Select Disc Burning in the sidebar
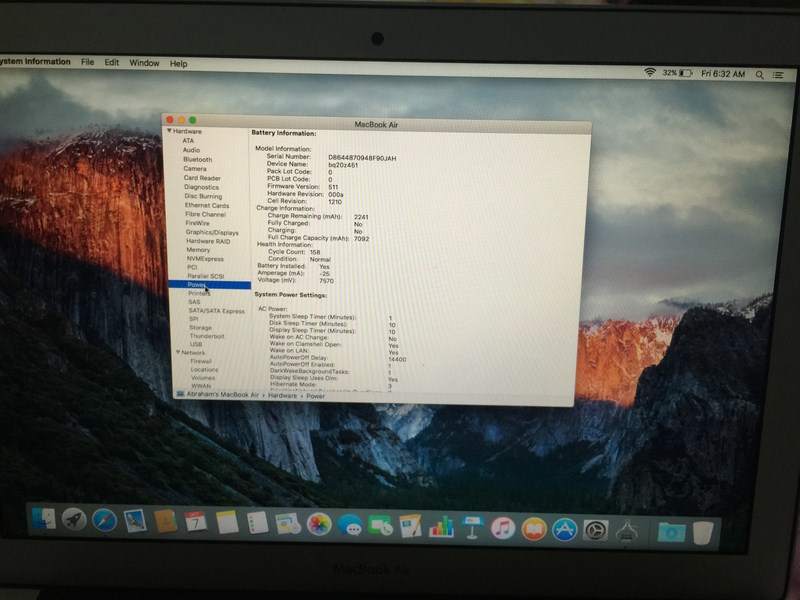This screenshot has width=800, height=600. pyautogui.click(x=203, y=196)
